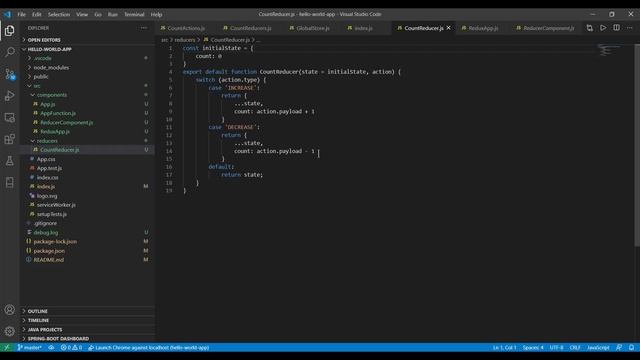Switch to the CountActions.js tab
This screenshot has height=360, width=640.
[186, 28]
